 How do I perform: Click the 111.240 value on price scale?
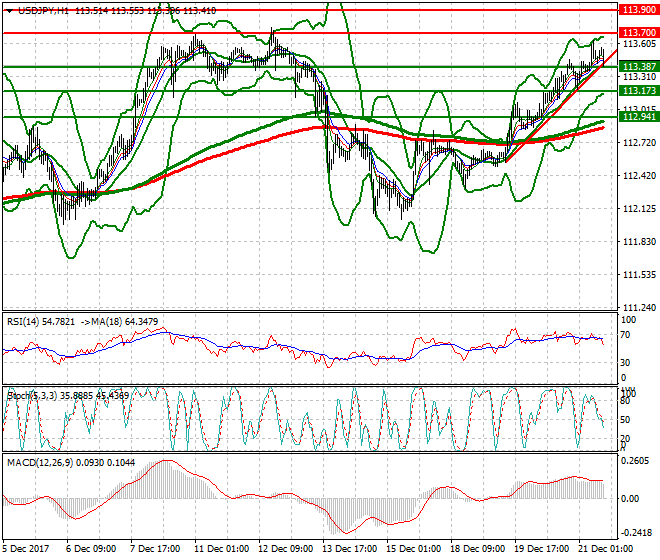click(x=638, y=308)
